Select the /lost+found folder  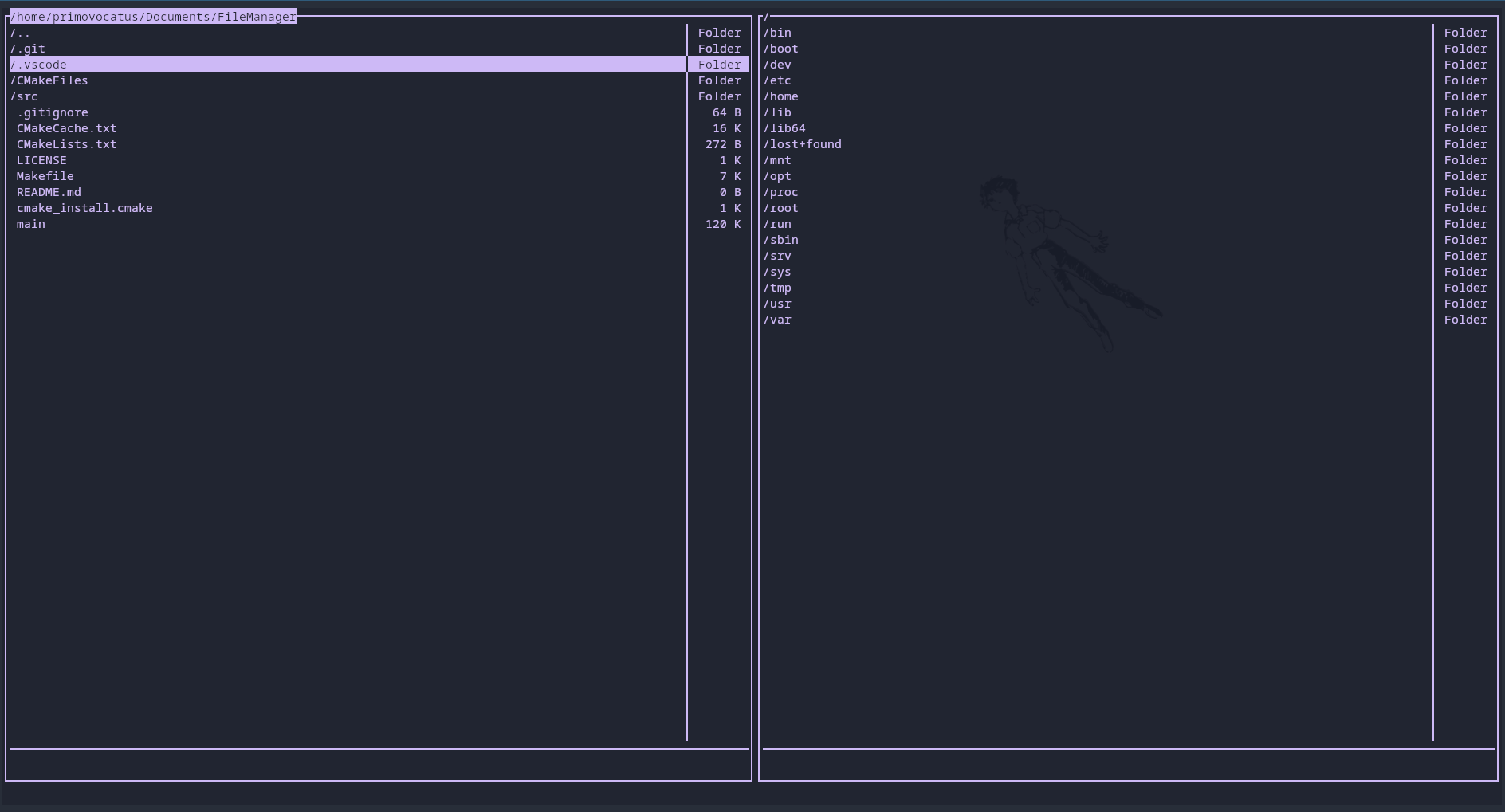click(803, 144)
